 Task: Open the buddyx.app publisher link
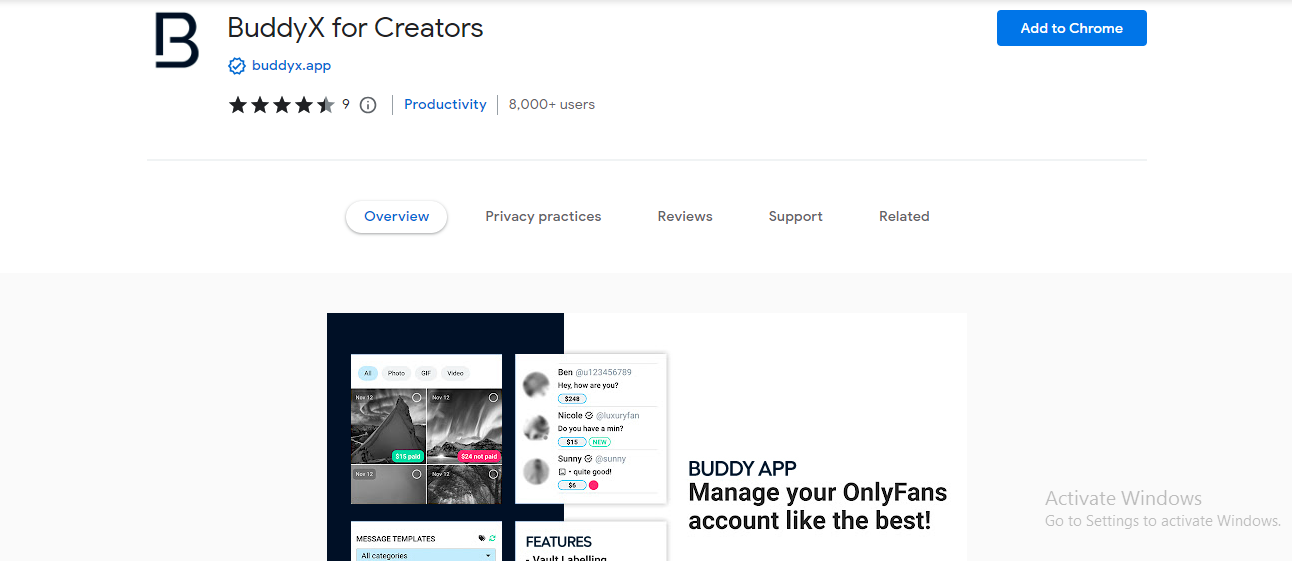[x=291, y=66]
